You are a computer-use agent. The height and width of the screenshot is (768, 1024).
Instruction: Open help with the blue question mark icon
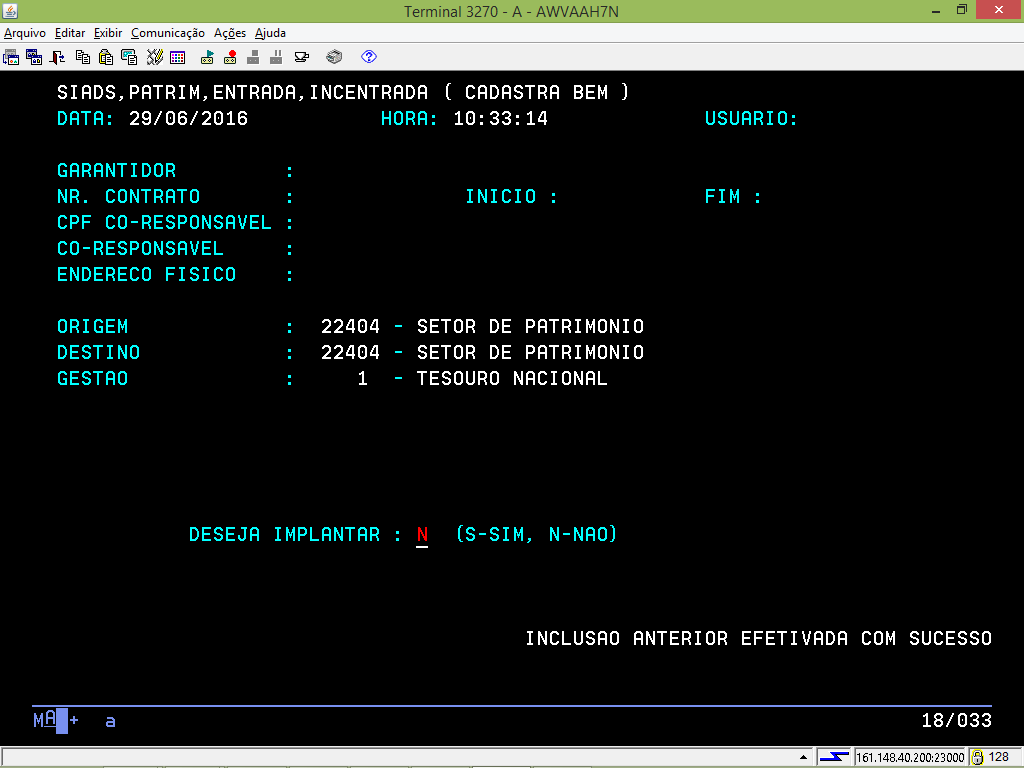pos(369,57)
